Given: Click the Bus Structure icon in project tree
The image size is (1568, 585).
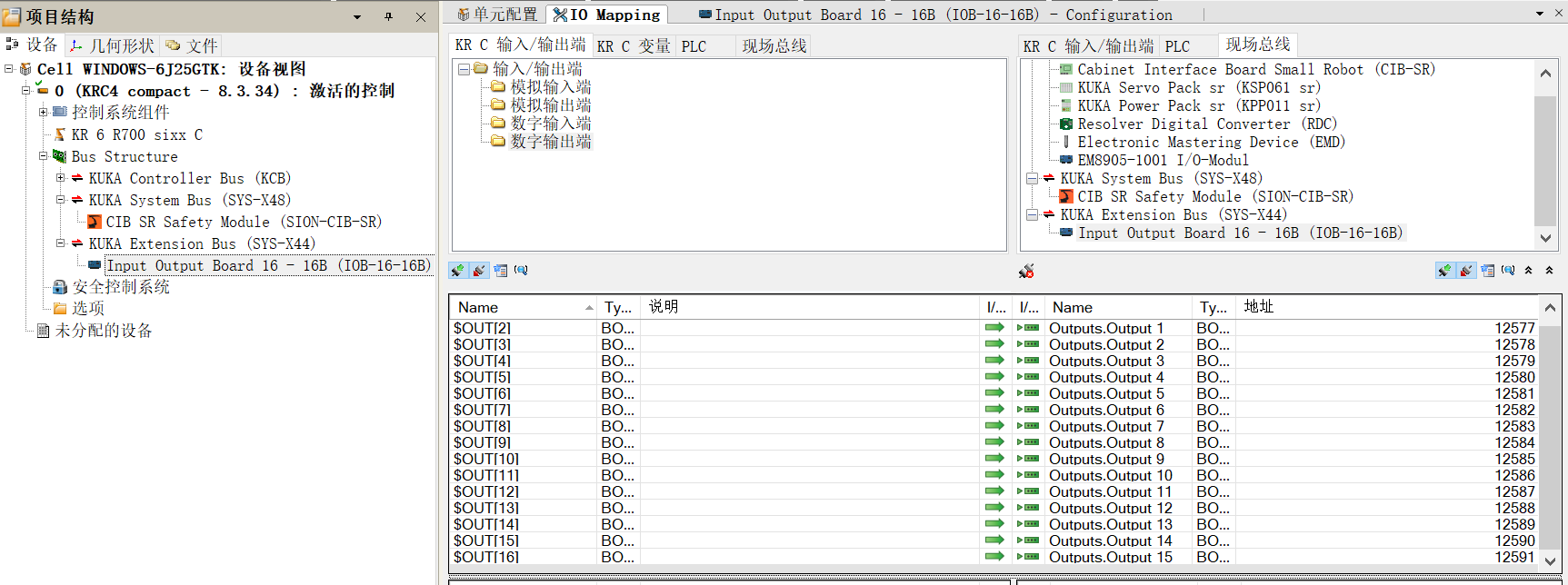Looking at the screenshot, I should click(x=60, y=156).
